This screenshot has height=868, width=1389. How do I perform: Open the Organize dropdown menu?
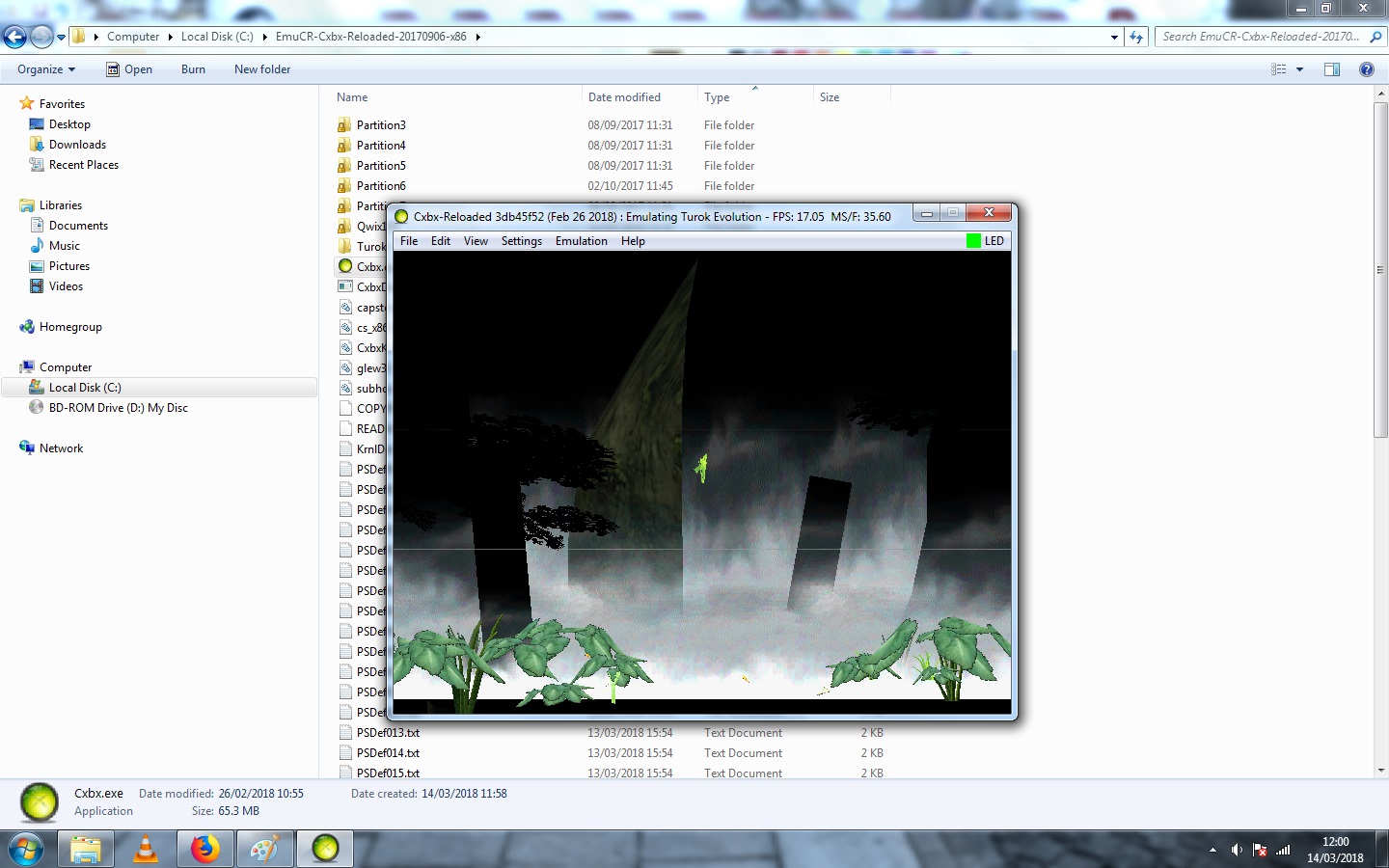pos(46,69)
